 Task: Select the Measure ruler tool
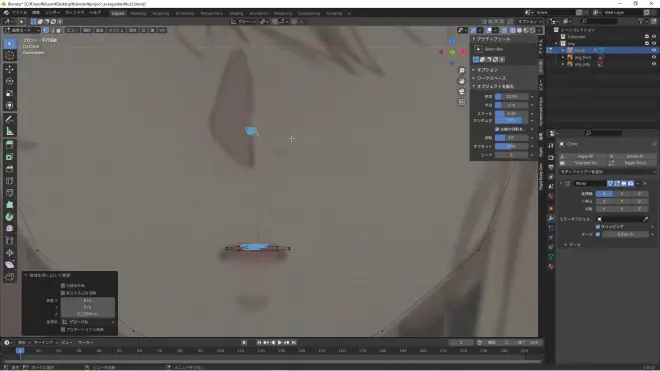pos(10,131)
